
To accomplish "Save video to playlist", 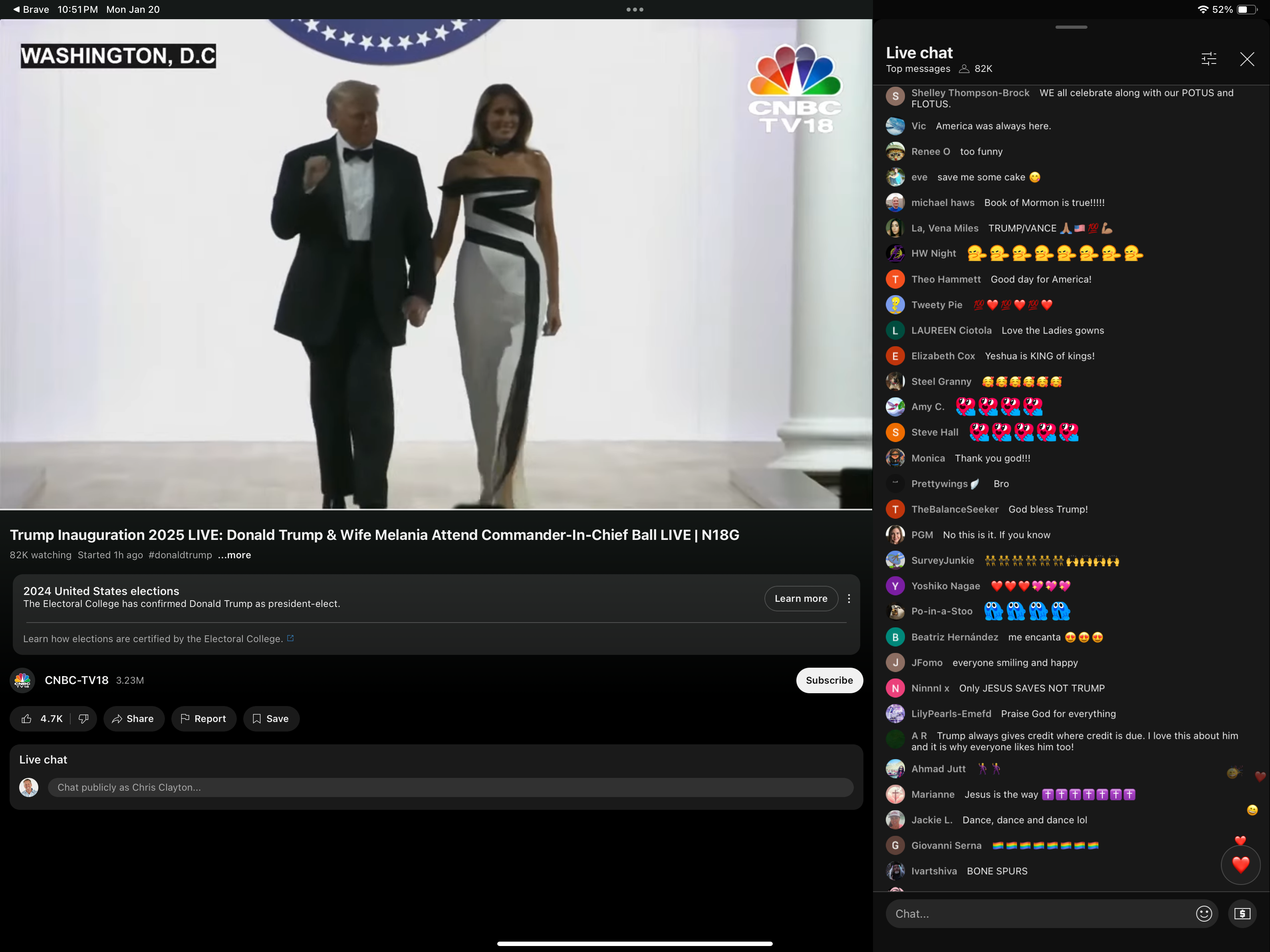I will pos(271,718).
